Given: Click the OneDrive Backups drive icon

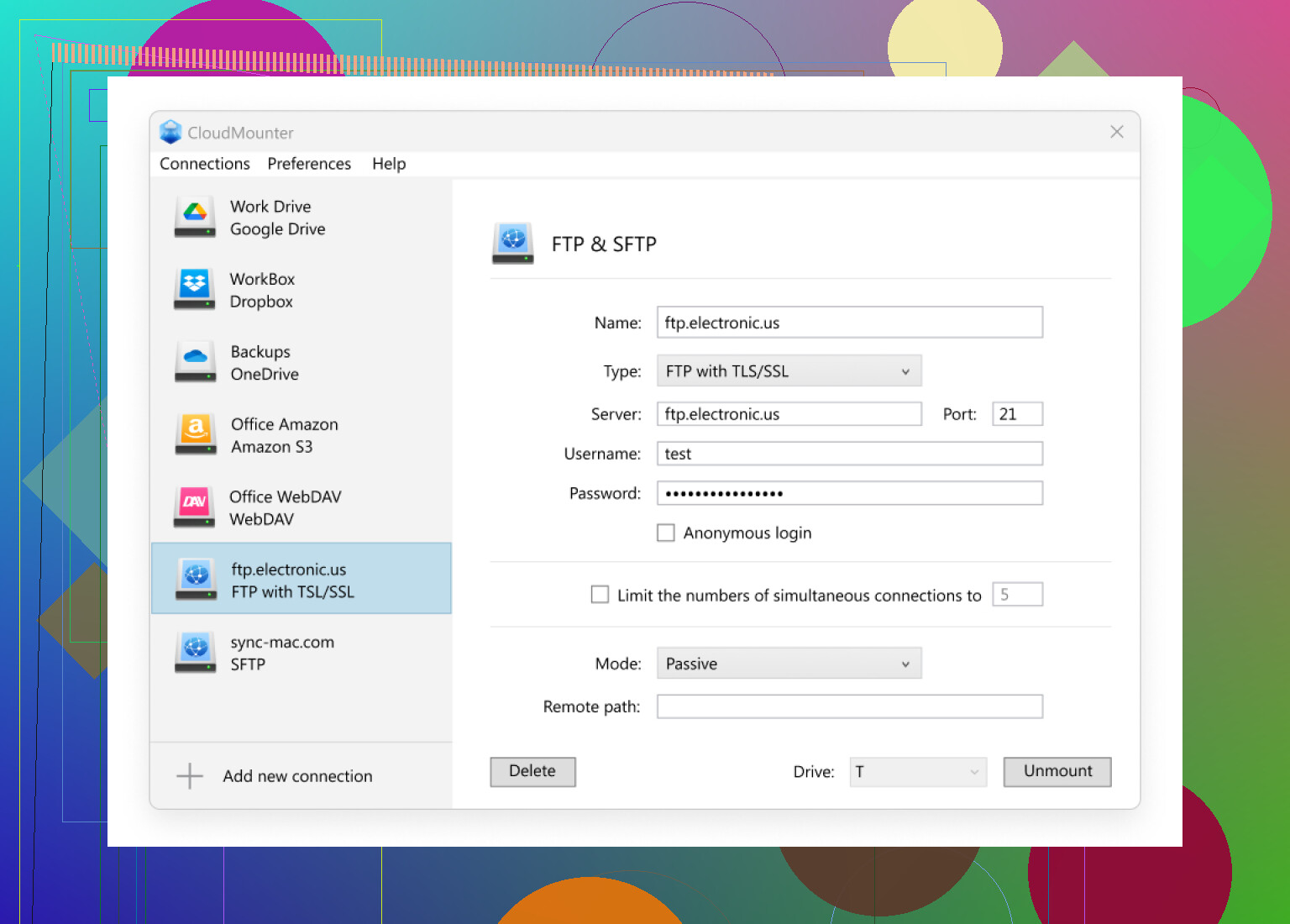Looking at the screenshot, I should tap(195, 362).
